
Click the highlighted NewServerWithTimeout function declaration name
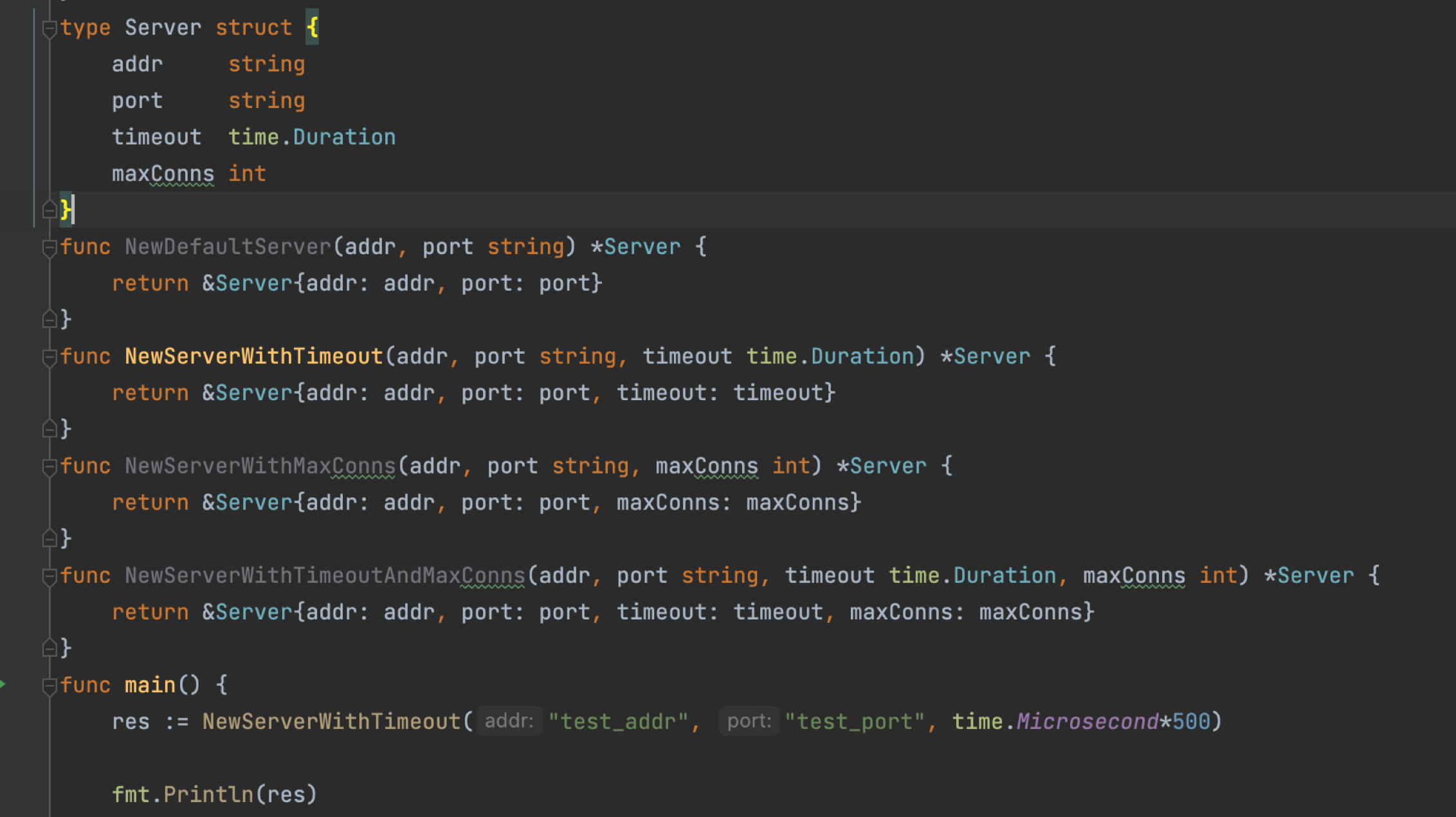pyautogui.click(x=253, y=356)
